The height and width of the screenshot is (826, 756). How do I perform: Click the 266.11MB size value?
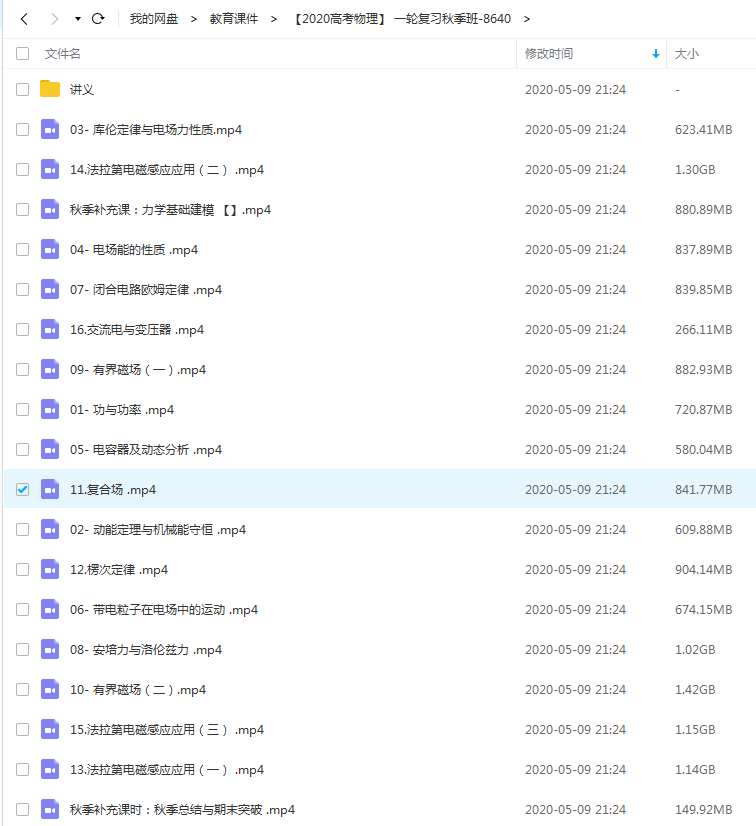[x=703, y=330]
